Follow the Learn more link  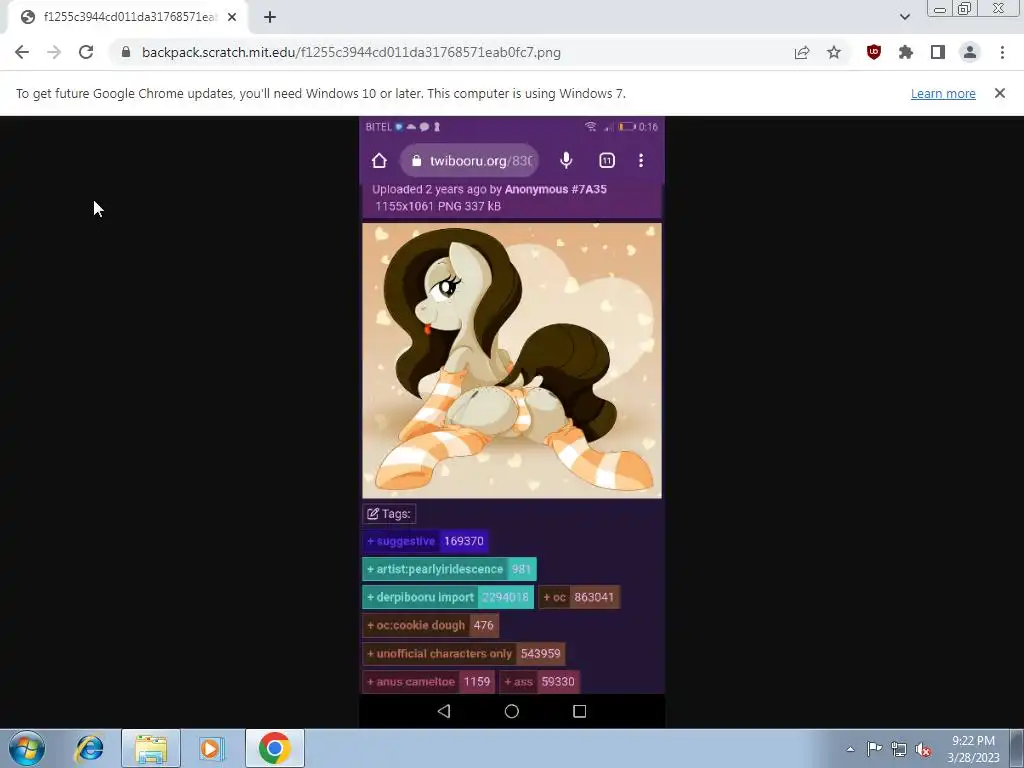(943, 93)
